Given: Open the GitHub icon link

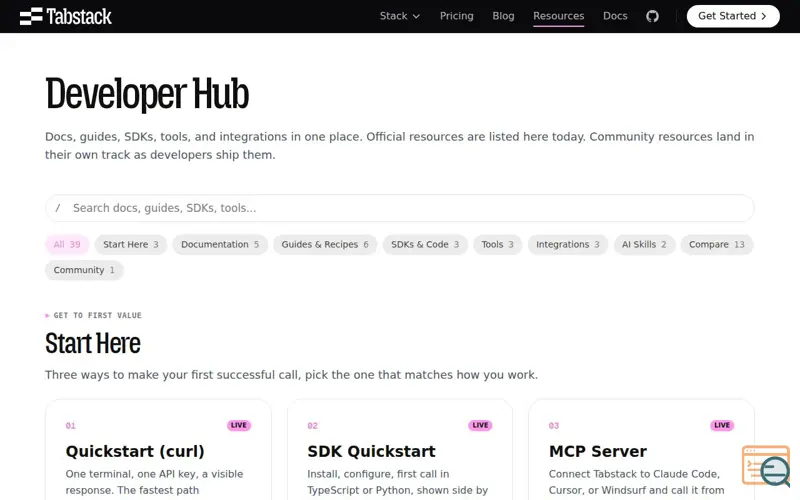Looking at the screenshot, I should (652, 16).
